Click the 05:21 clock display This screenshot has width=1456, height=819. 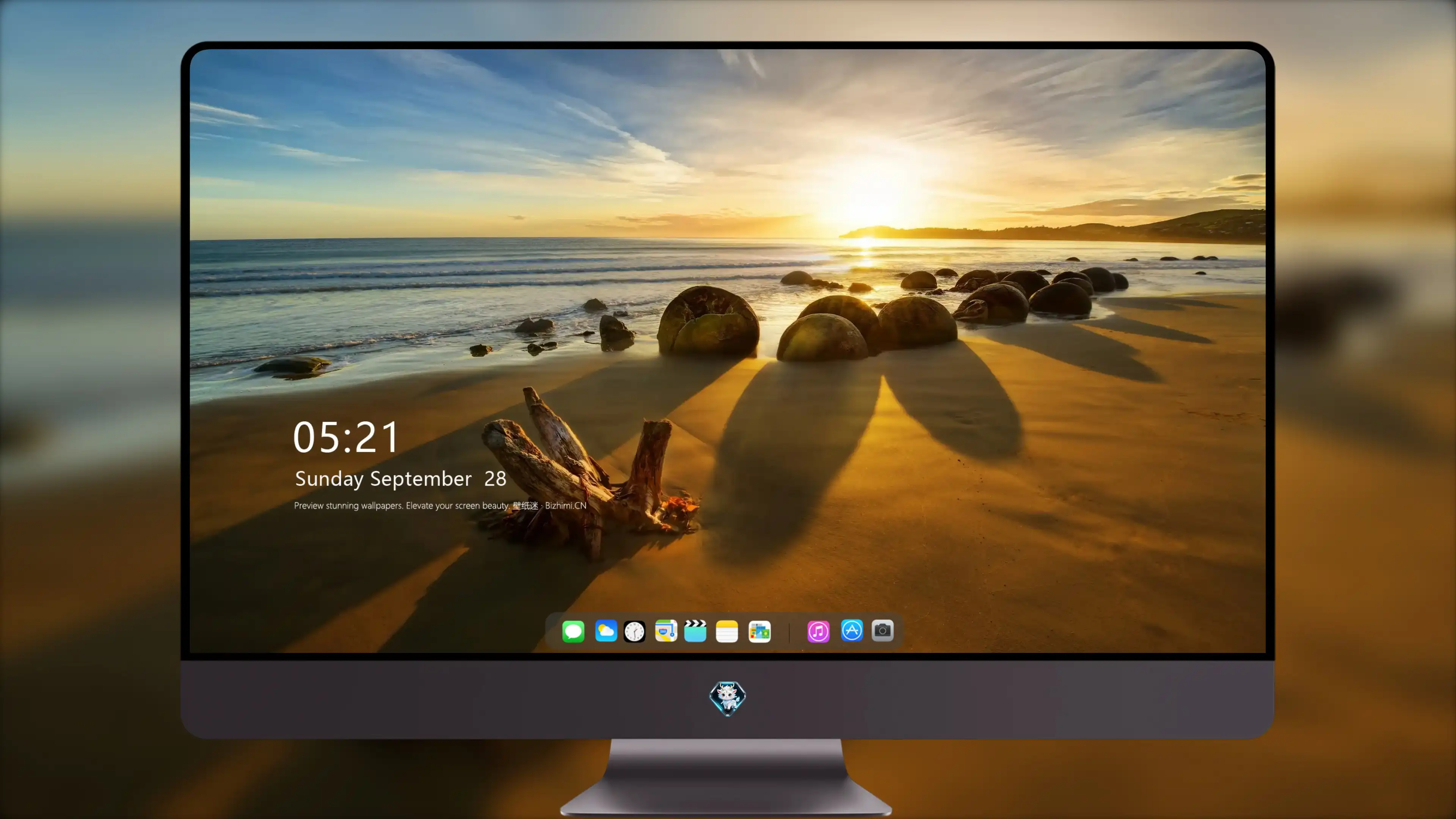click(x=346, y=437)
